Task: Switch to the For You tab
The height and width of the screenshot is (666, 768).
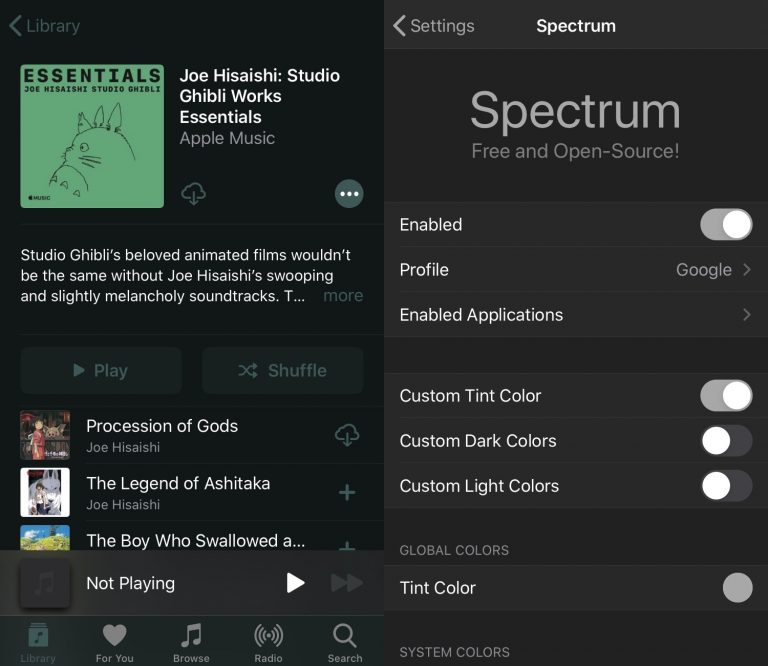Action: (x=115, y=643)
